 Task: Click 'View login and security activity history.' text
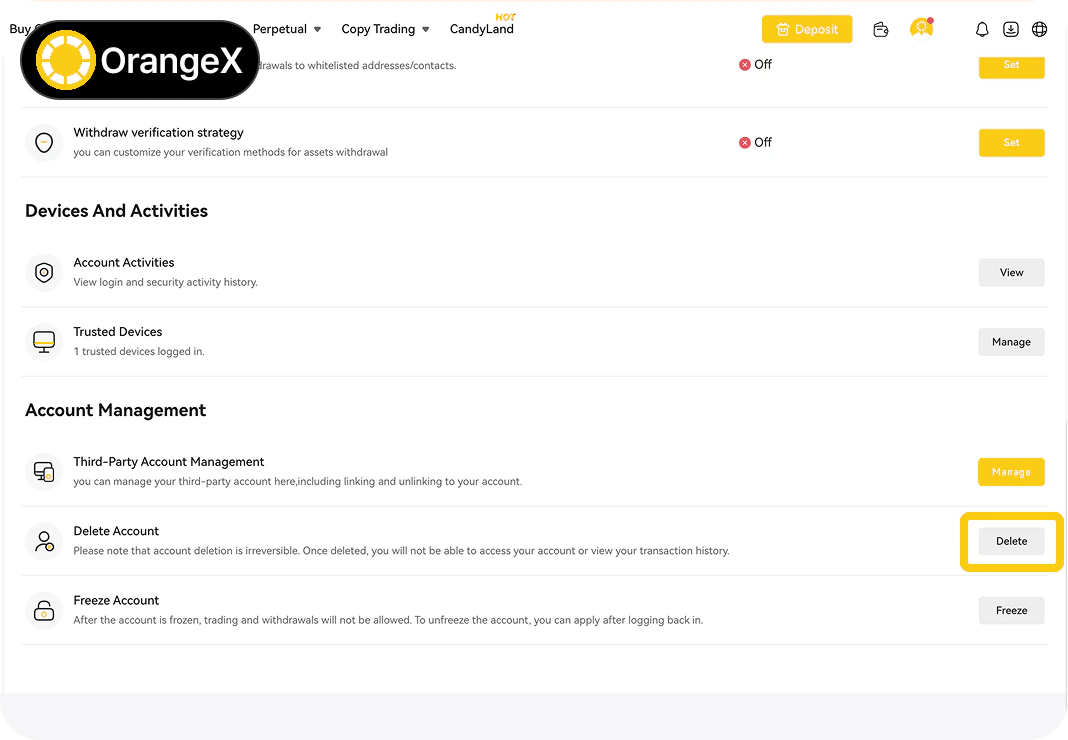[166, 282]
